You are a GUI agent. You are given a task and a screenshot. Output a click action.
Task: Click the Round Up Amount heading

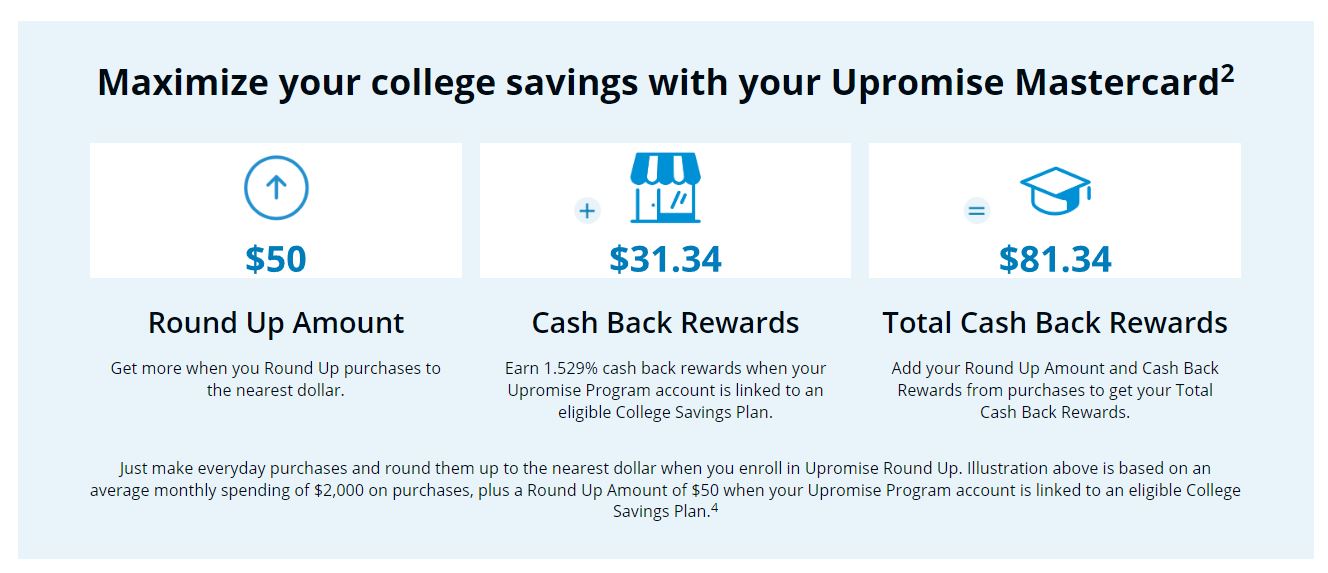pyautogui.click(x=276, y=323)
